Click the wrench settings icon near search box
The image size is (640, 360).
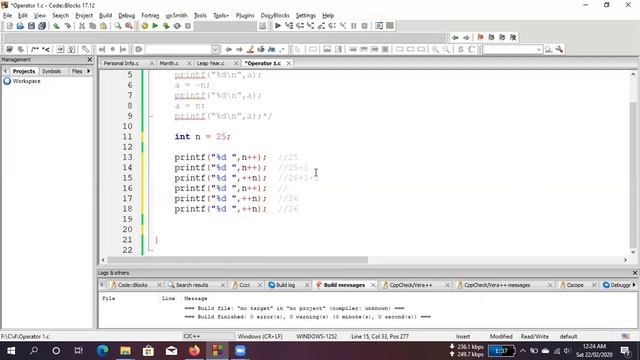click(560, 49)
